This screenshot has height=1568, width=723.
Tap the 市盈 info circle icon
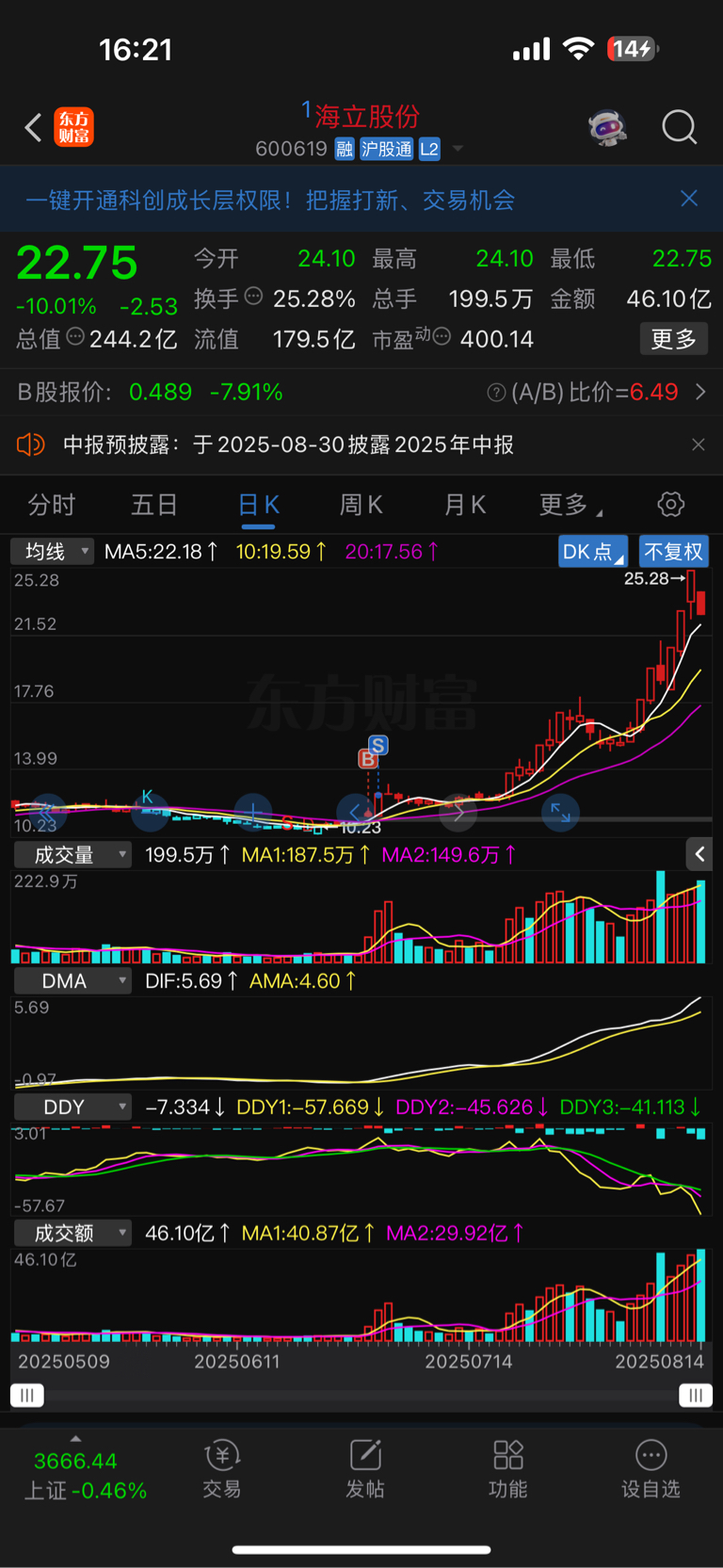point(442,336)
